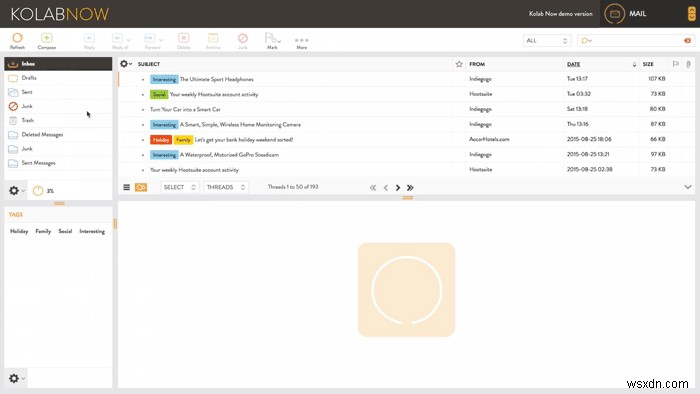
Task: Open folder actions gear menu
Action: click(16, 191)
